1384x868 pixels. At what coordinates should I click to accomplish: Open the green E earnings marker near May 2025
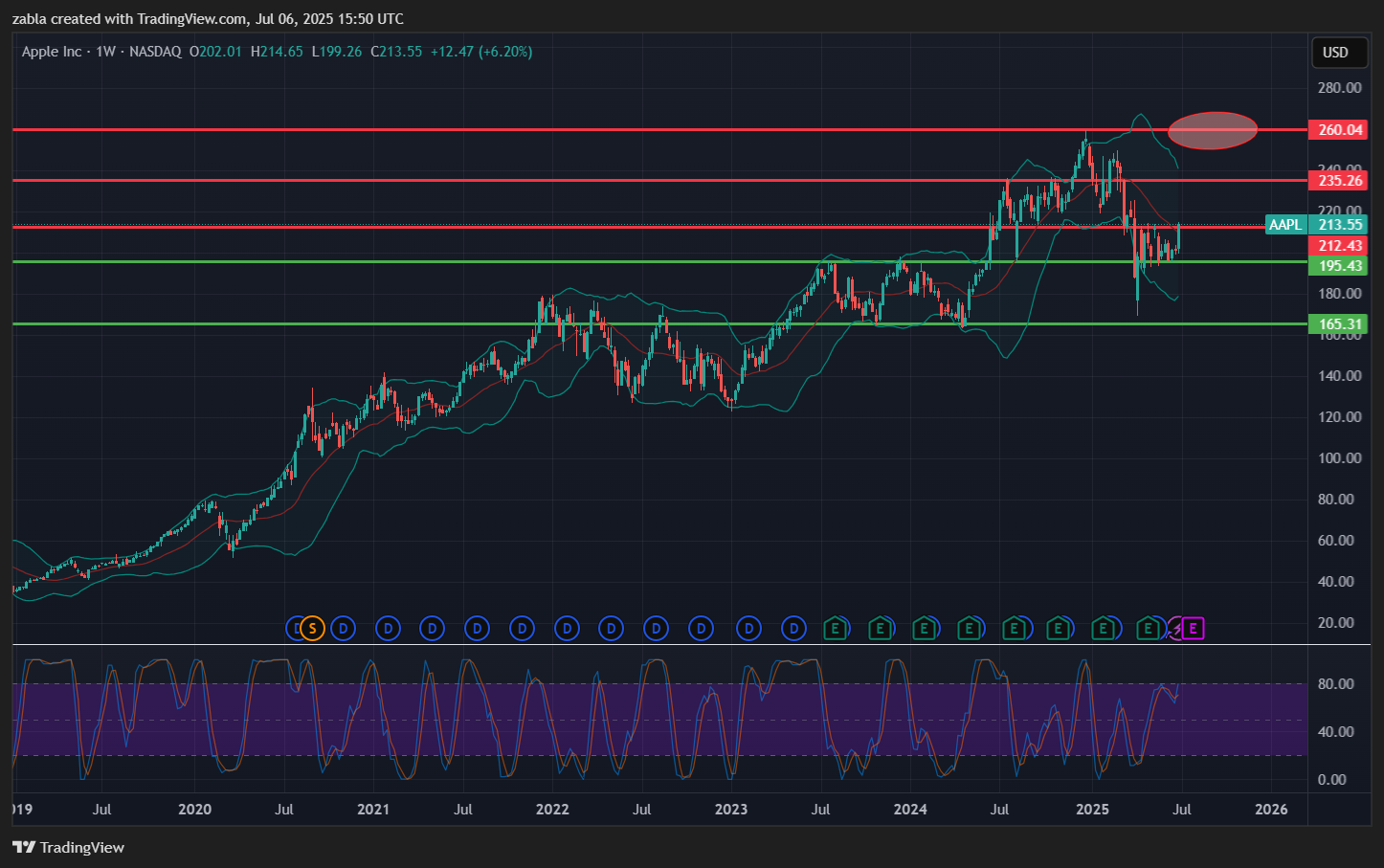coord(1147,629)
